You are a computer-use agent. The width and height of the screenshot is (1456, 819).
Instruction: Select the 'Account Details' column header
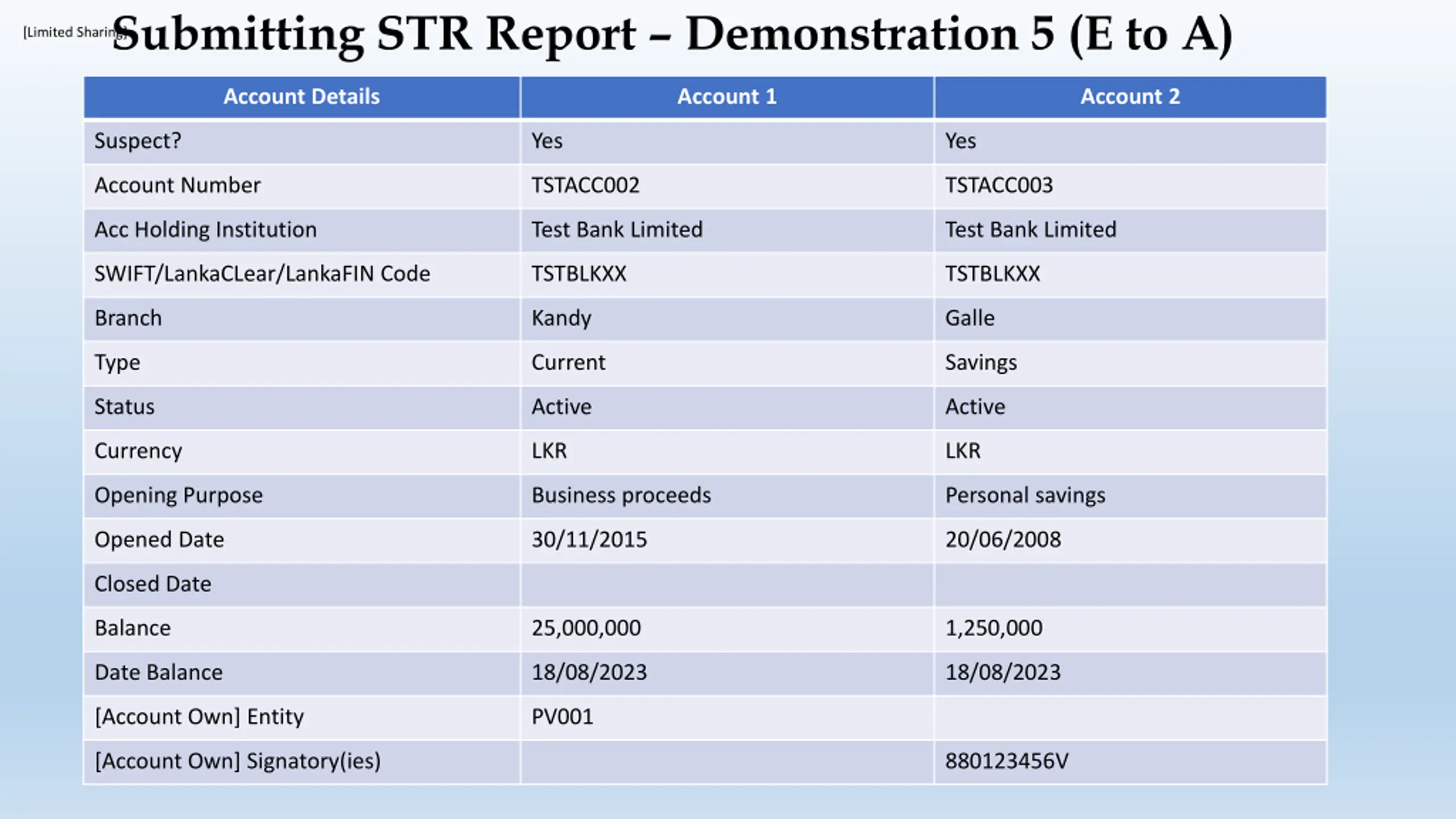(301, 97)
